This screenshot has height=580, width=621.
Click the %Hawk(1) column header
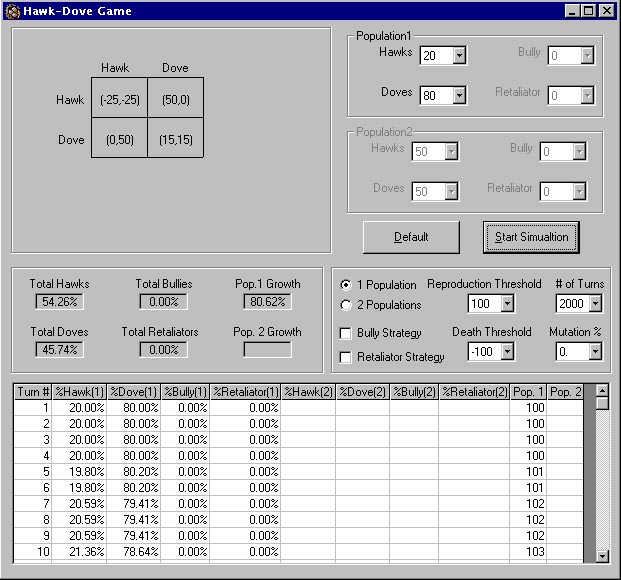pyautogui.click(x=79, y=392)
